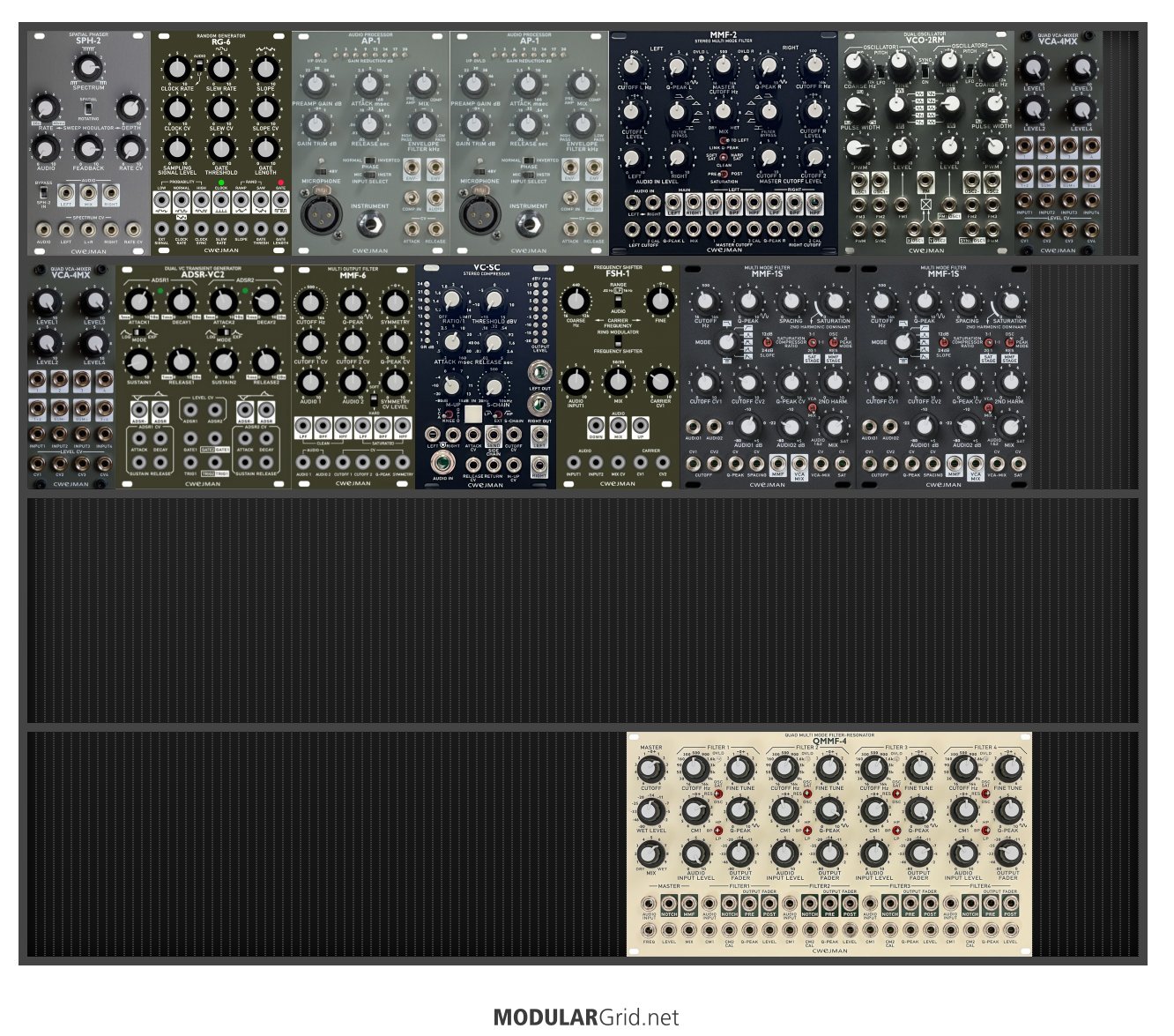
Task: Click the SPH-2 sweep modulator Depth knob
Action: click(130, 107)
